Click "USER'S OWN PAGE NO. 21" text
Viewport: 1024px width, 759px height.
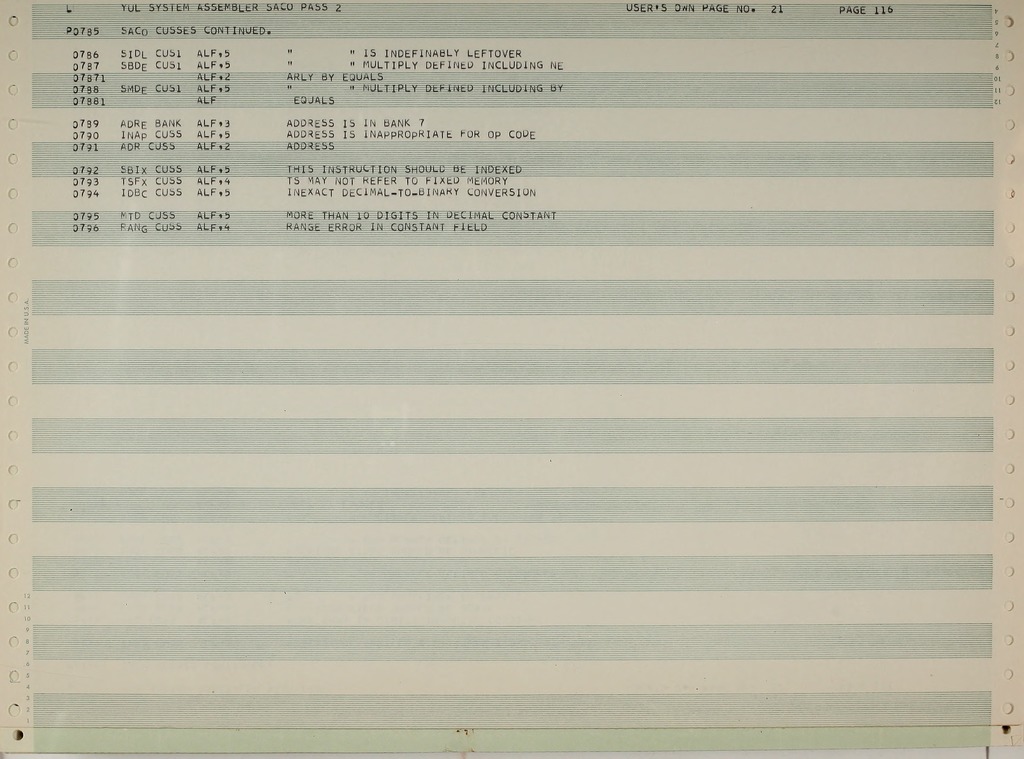tap(705, 9)
